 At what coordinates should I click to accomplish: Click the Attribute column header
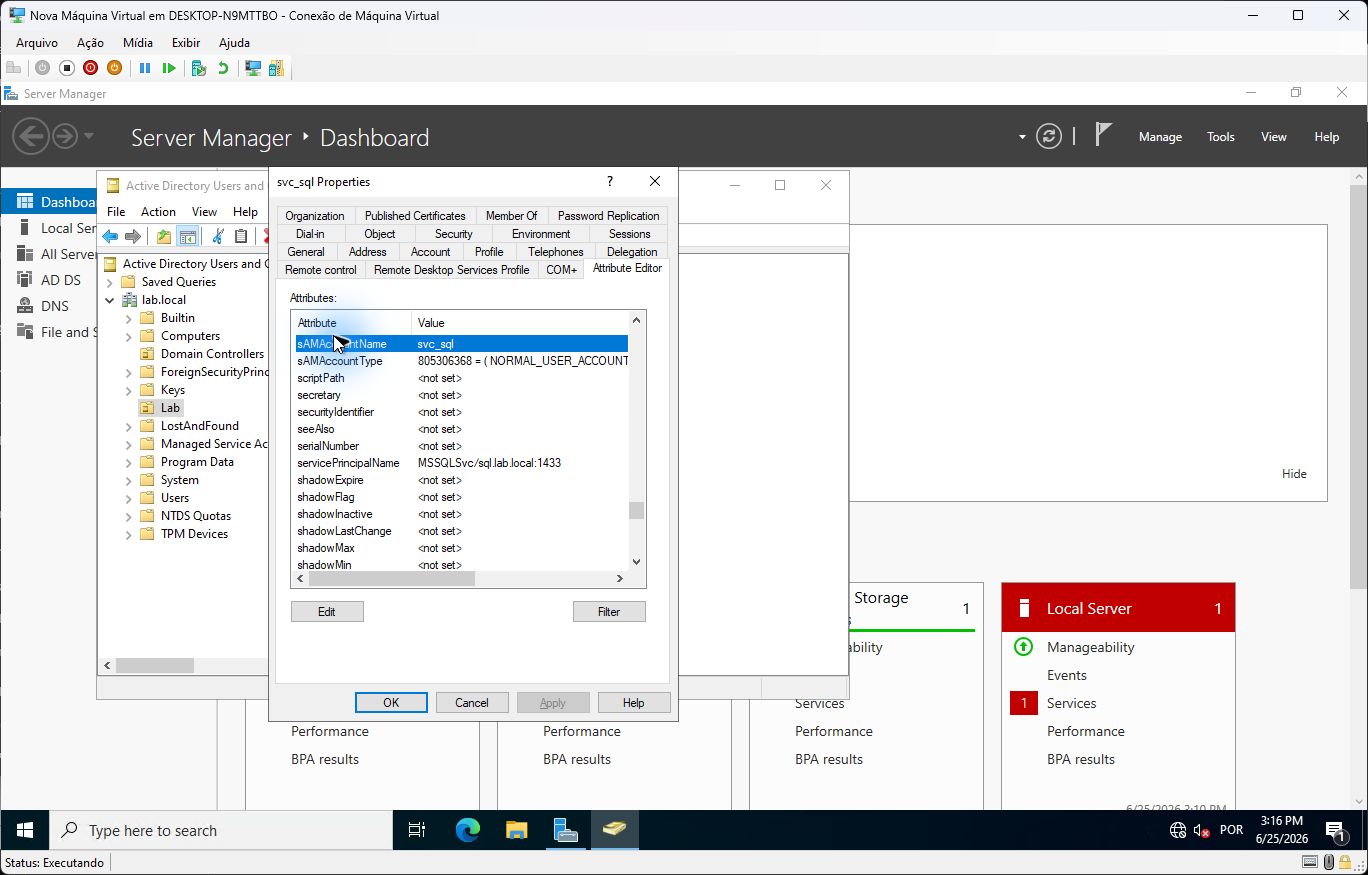point(352,323)
